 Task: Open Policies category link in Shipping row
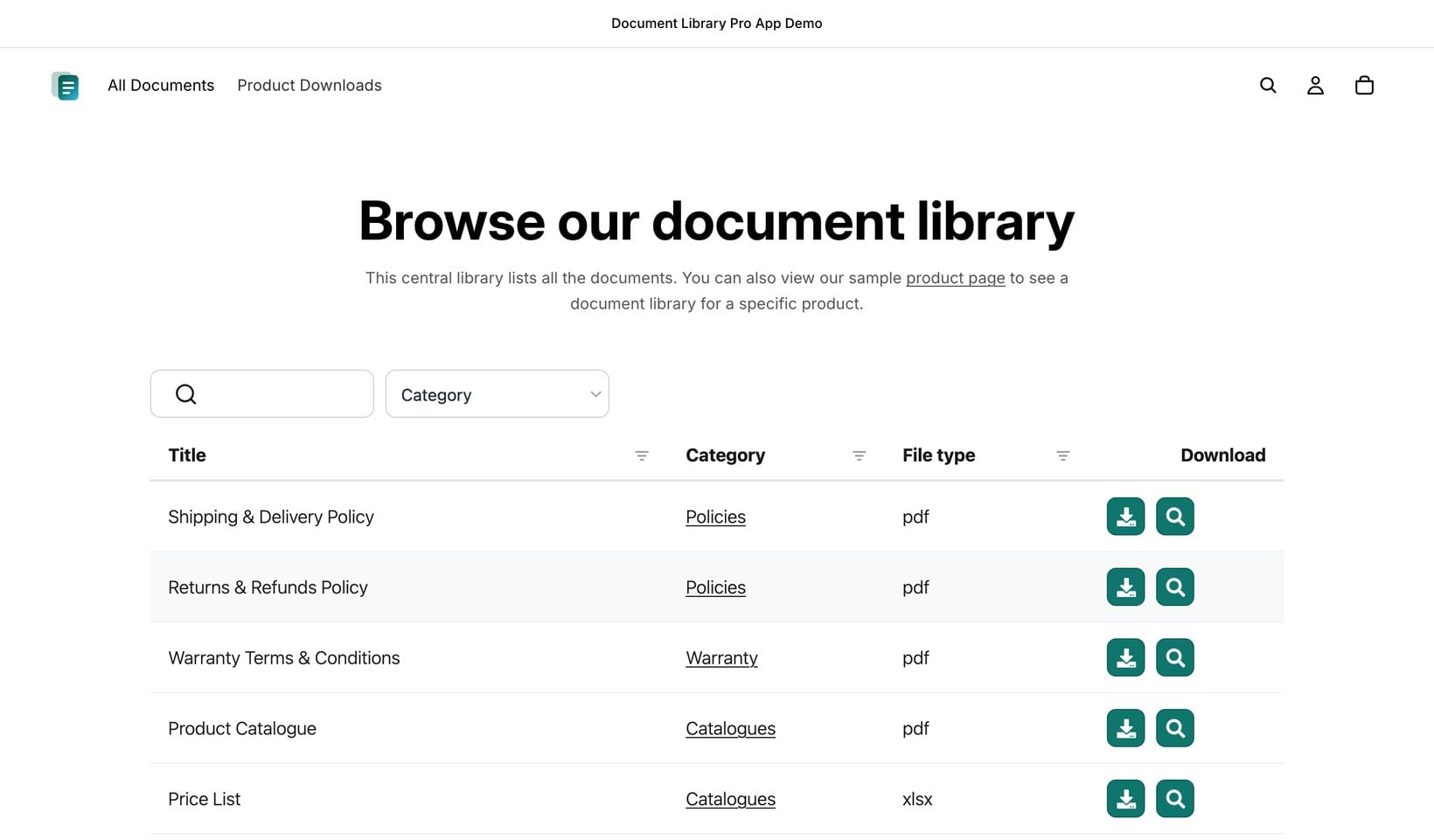tap(715, 517)
